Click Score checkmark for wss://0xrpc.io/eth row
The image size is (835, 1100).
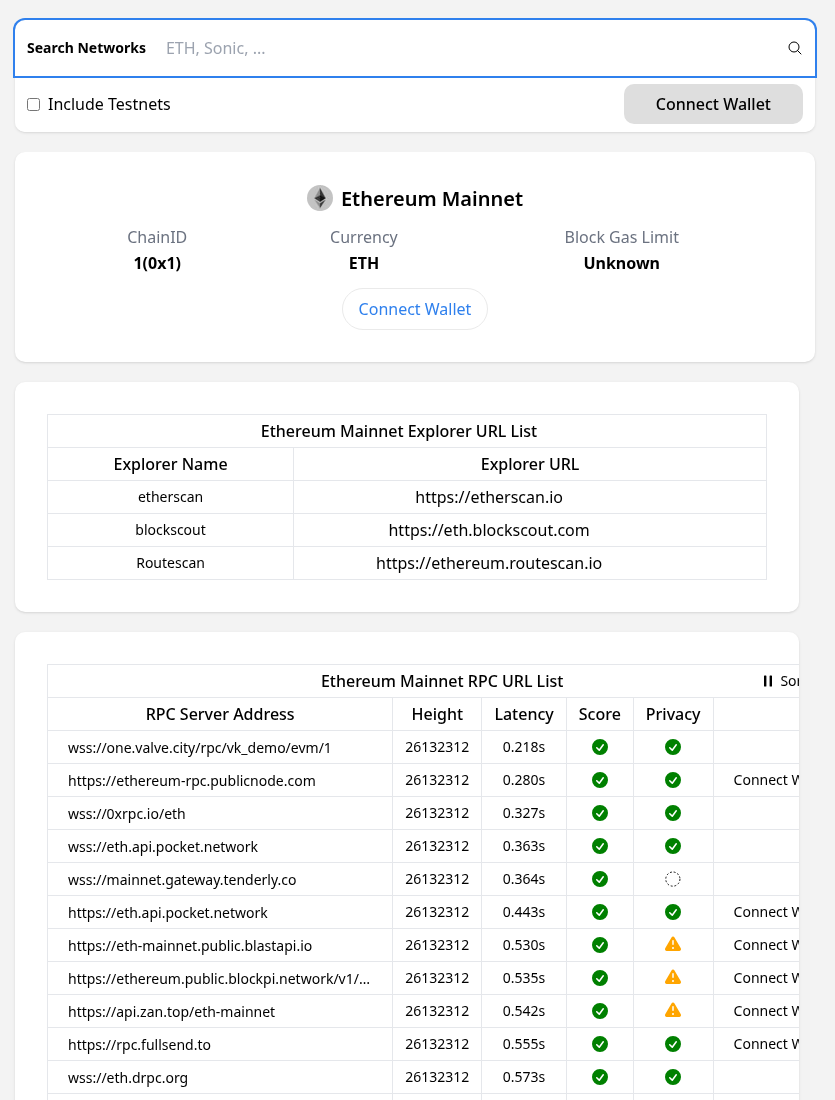(600, 813)
